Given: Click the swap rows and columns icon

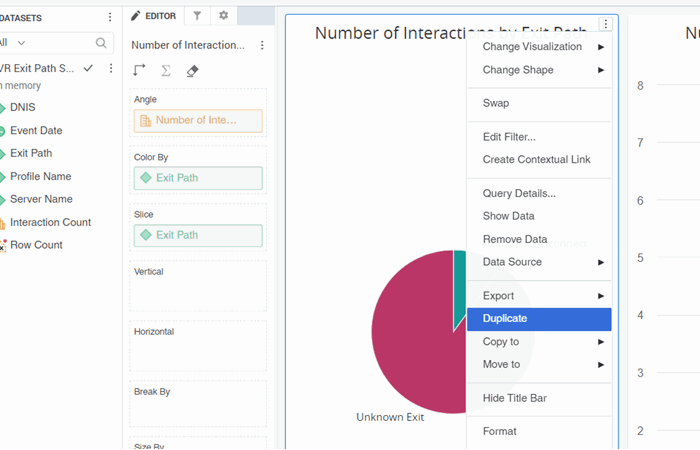Looking at the screenshot, I should point(140,71).
